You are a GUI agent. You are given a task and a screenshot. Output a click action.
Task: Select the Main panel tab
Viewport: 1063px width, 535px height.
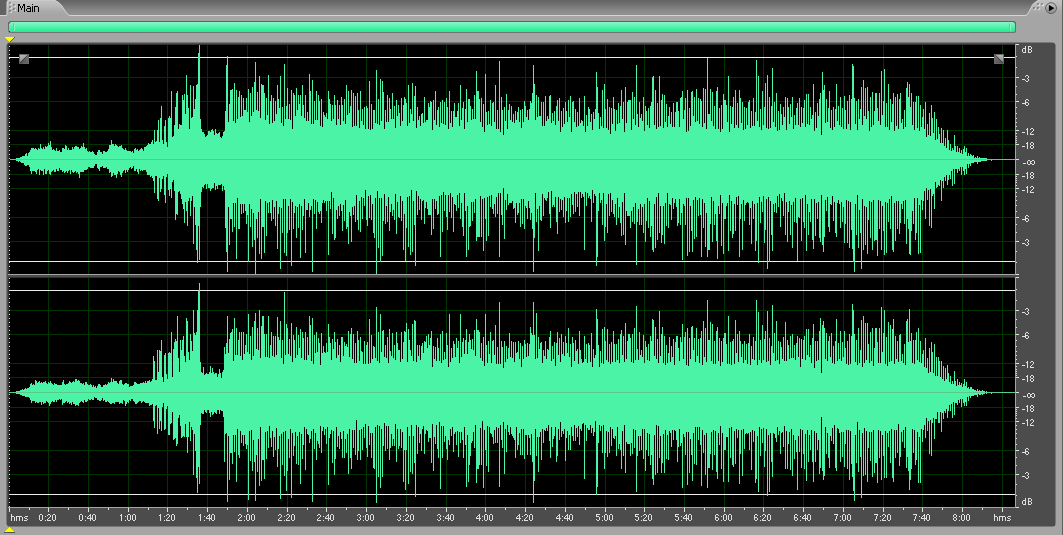click(x=30, y=8)
